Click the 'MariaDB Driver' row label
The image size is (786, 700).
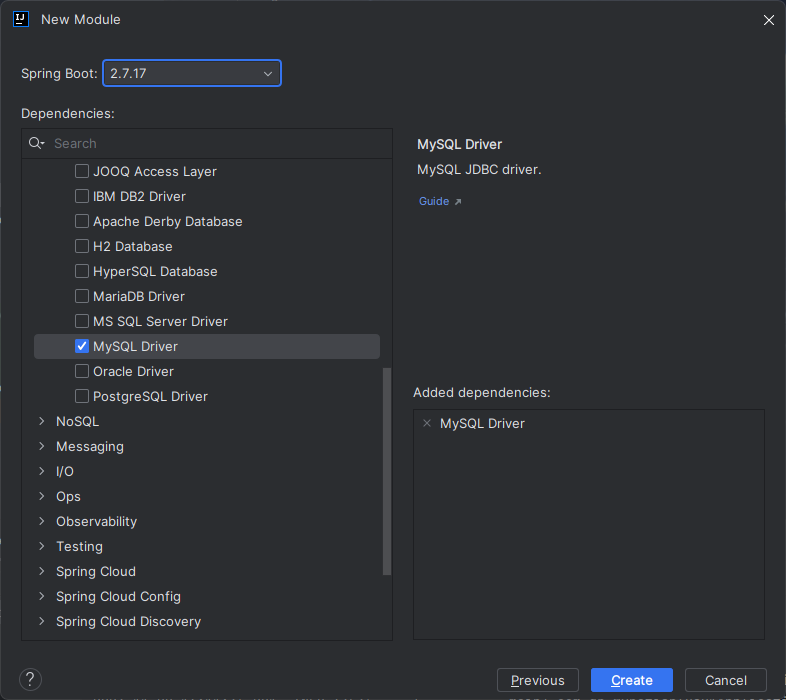139,296
